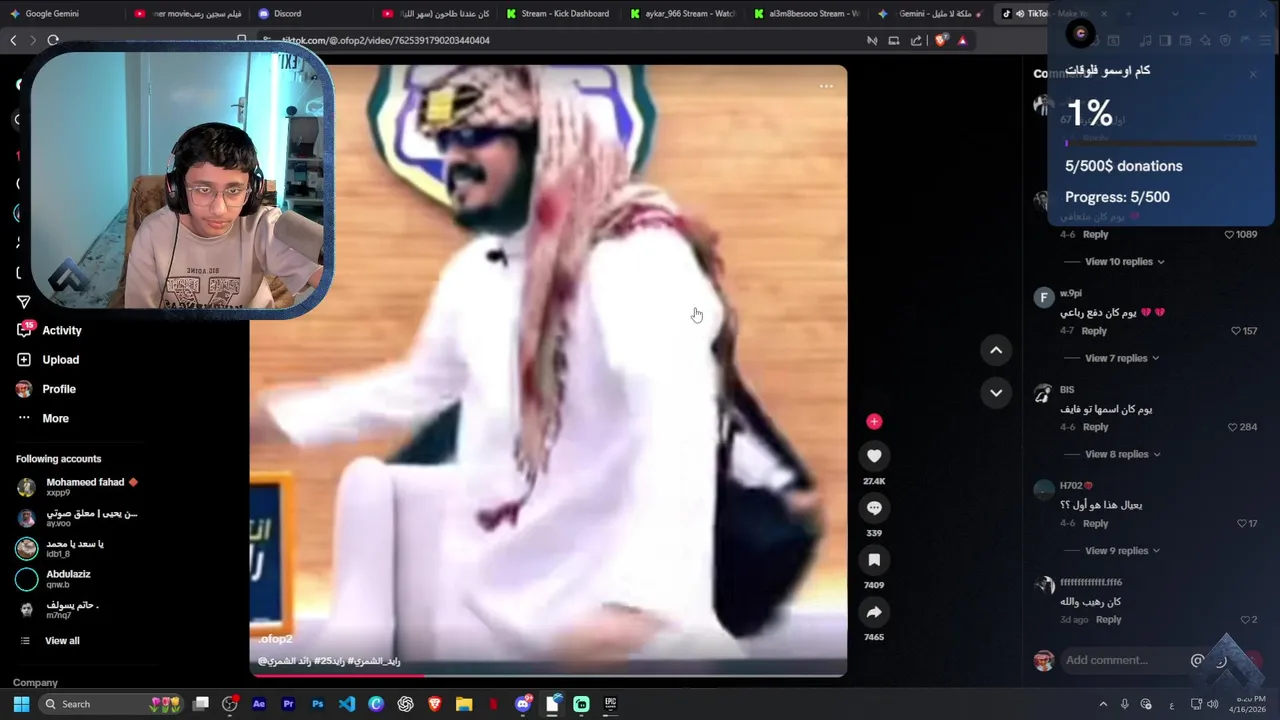Launch Visual Studio Code from taskbar
Viewport: 1280px width, 720px height.
point(347,704)
